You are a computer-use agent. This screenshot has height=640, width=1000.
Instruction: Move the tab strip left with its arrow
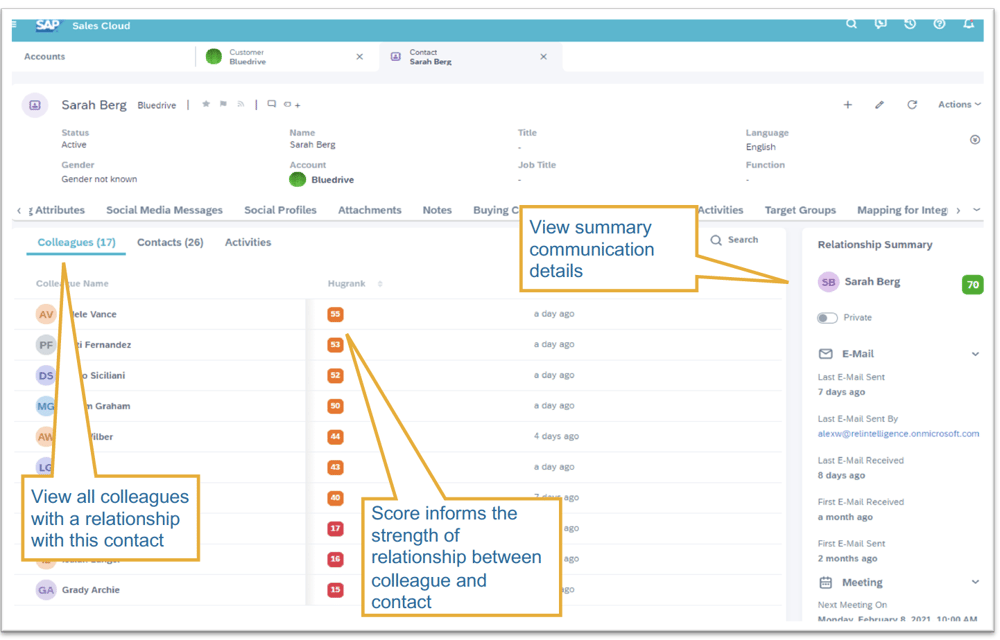pos(19,210)
